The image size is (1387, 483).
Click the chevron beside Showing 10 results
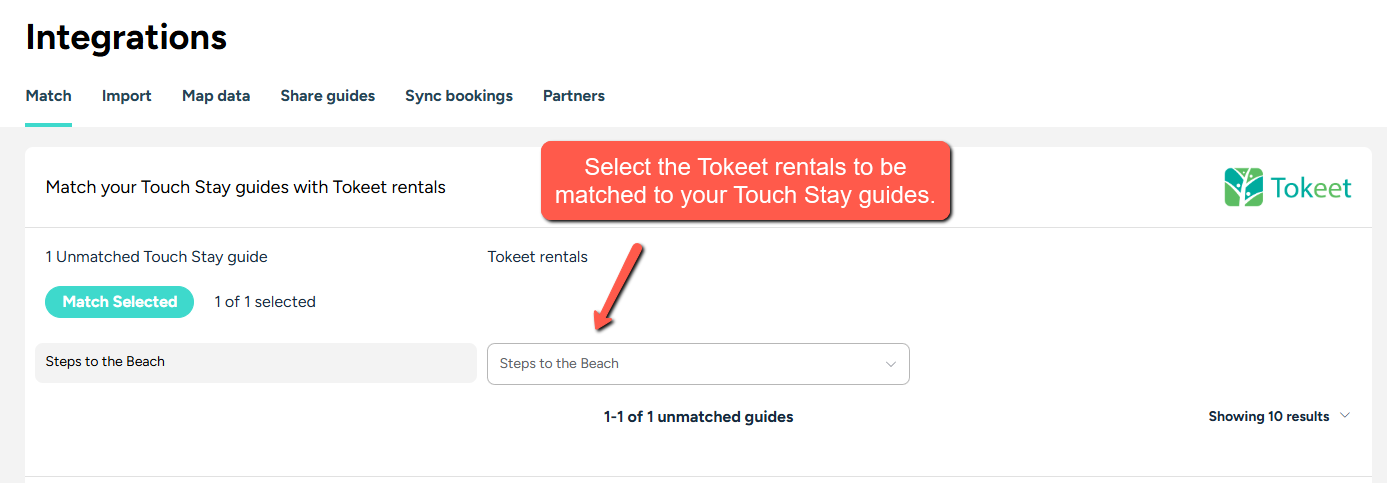coord(1345,416)
